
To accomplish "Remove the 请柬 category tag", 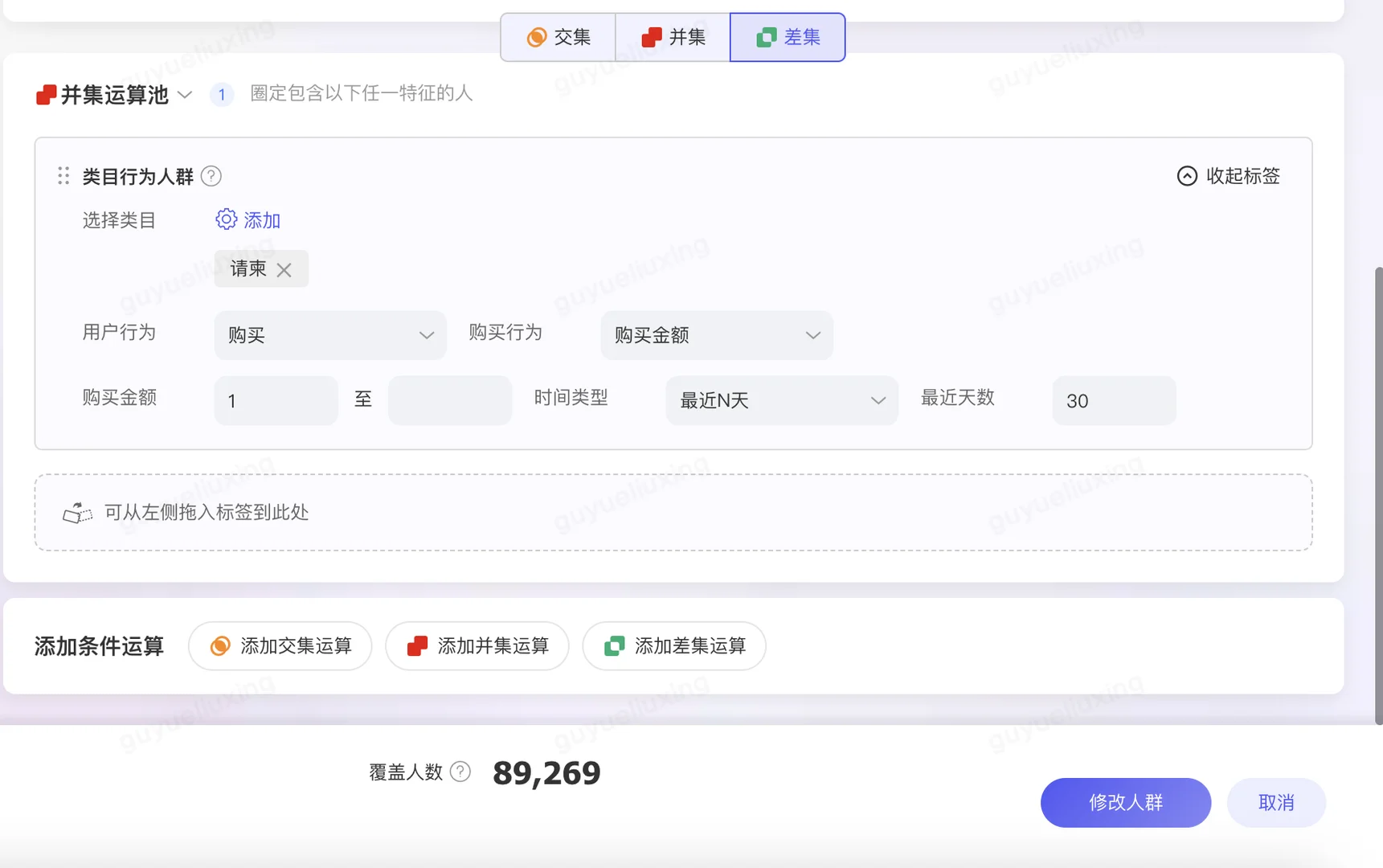I will pos(285,269).
